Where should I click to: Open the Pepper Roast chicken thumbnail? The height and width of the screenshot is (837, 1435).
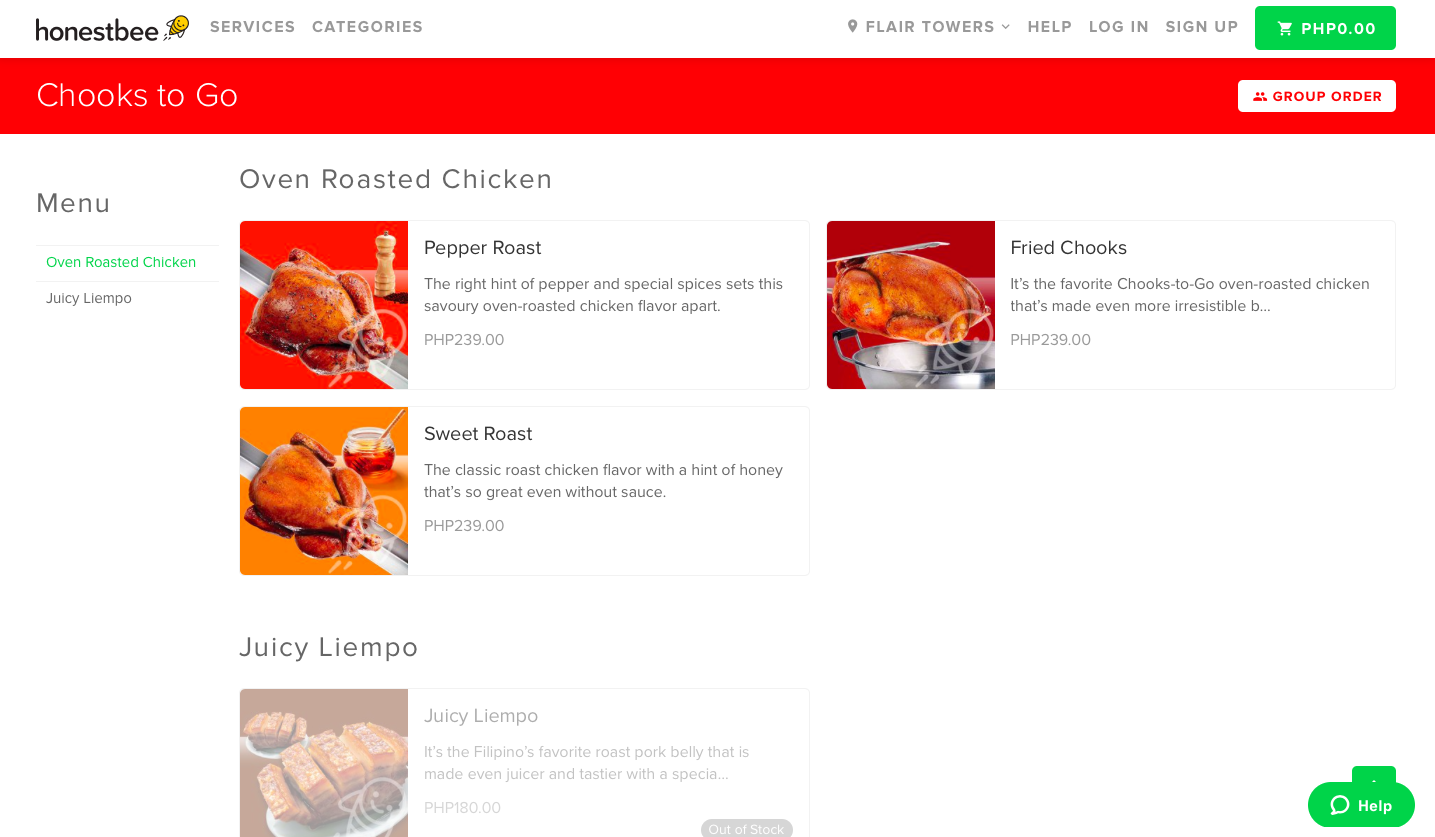coord(324,305)
